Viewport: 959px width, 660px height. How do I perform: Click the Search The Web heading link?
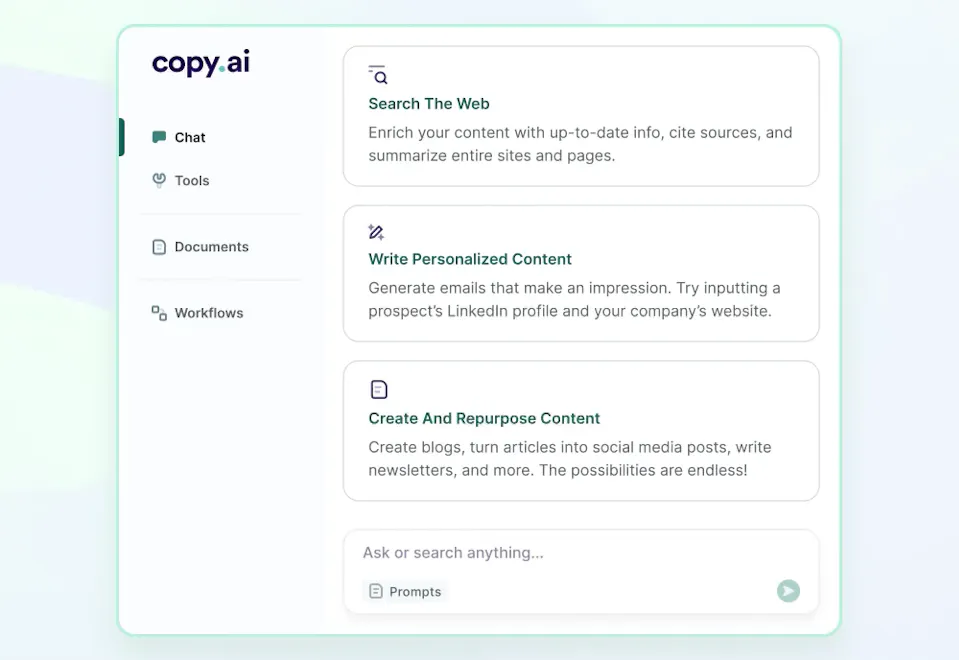[428, 103]
